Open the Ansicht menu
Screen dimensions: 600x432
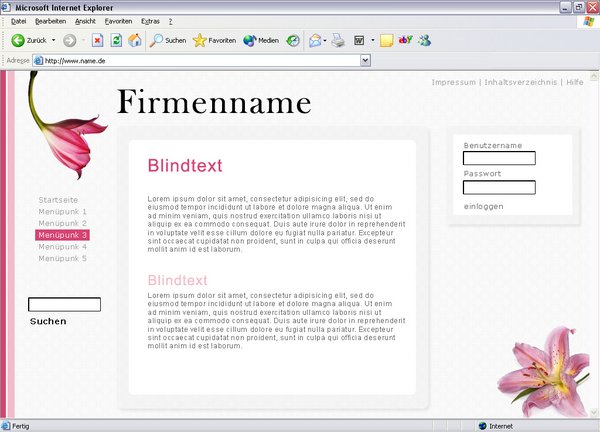pyautogui.click(x=85, y=21)
